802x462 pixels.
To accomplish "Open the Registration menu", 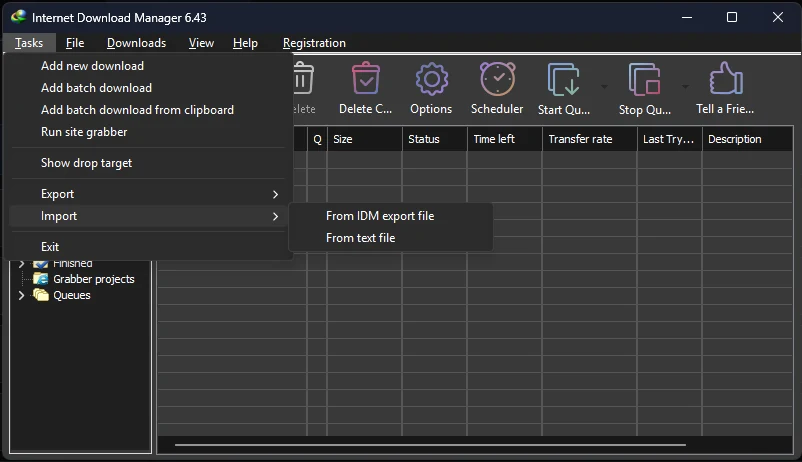I will click(314, 43).
